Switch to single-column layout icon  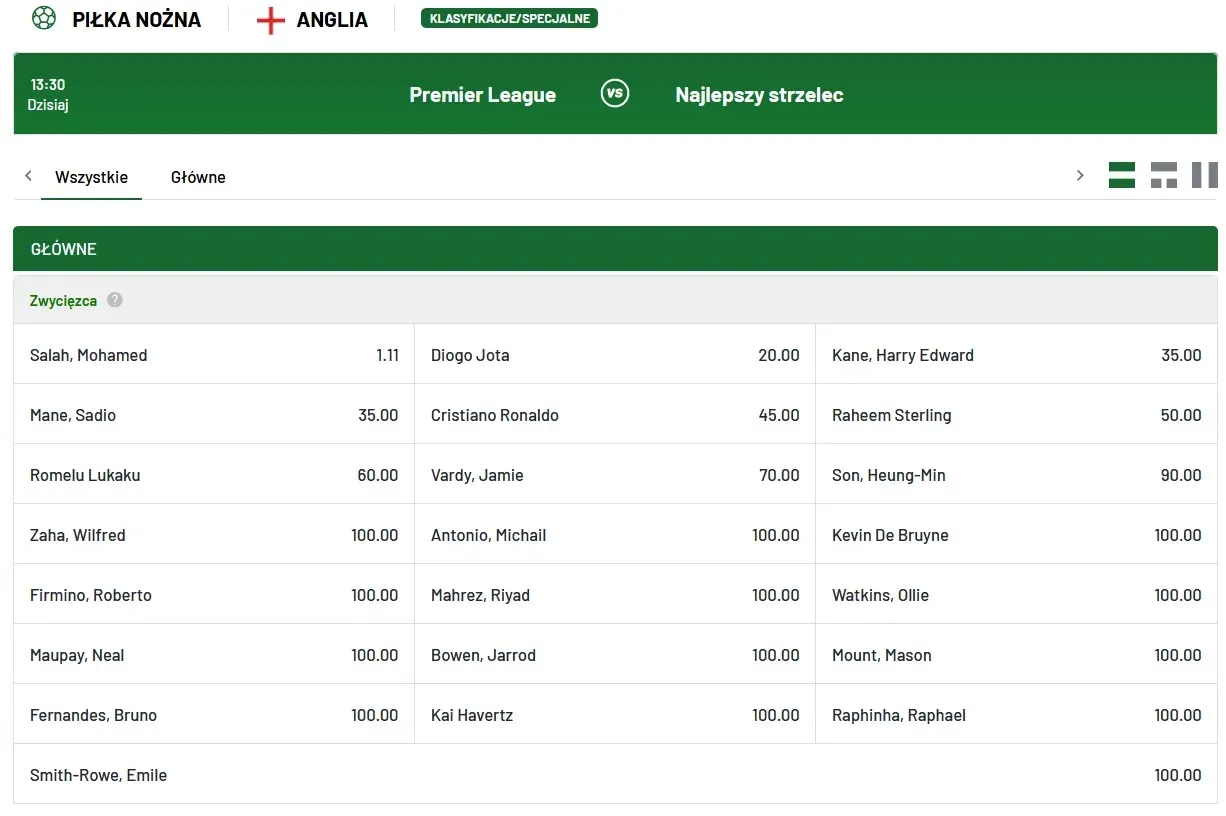(1122, 175)
